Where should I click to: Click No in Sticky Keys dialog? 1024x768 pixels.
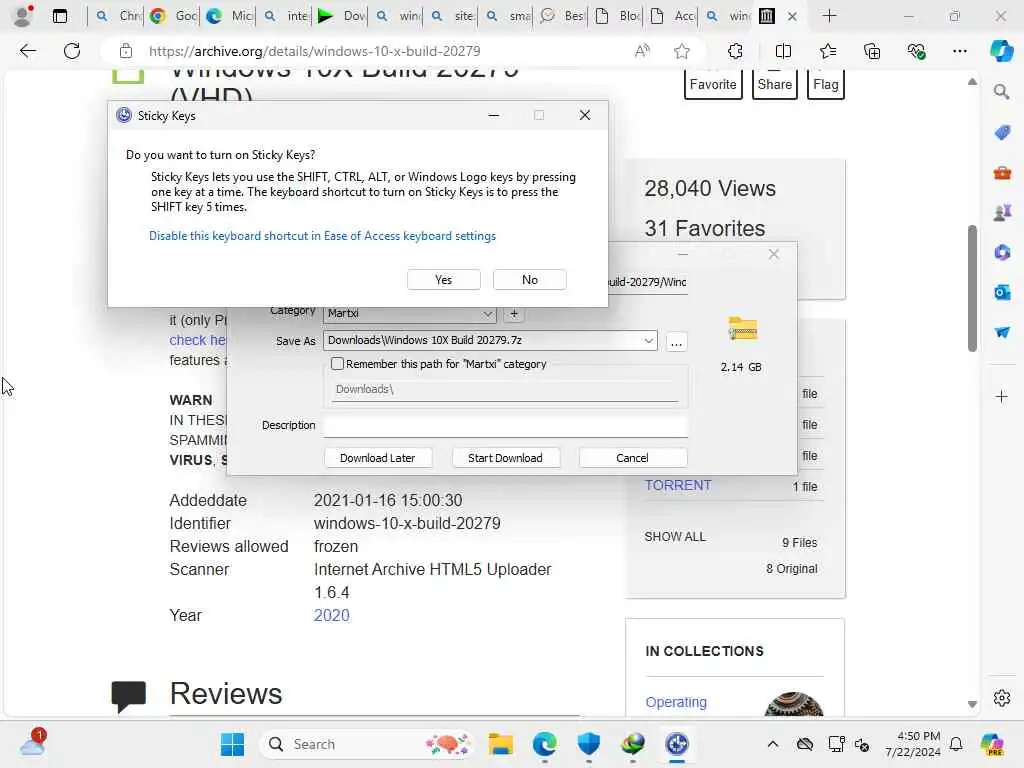tap(530, 280)
